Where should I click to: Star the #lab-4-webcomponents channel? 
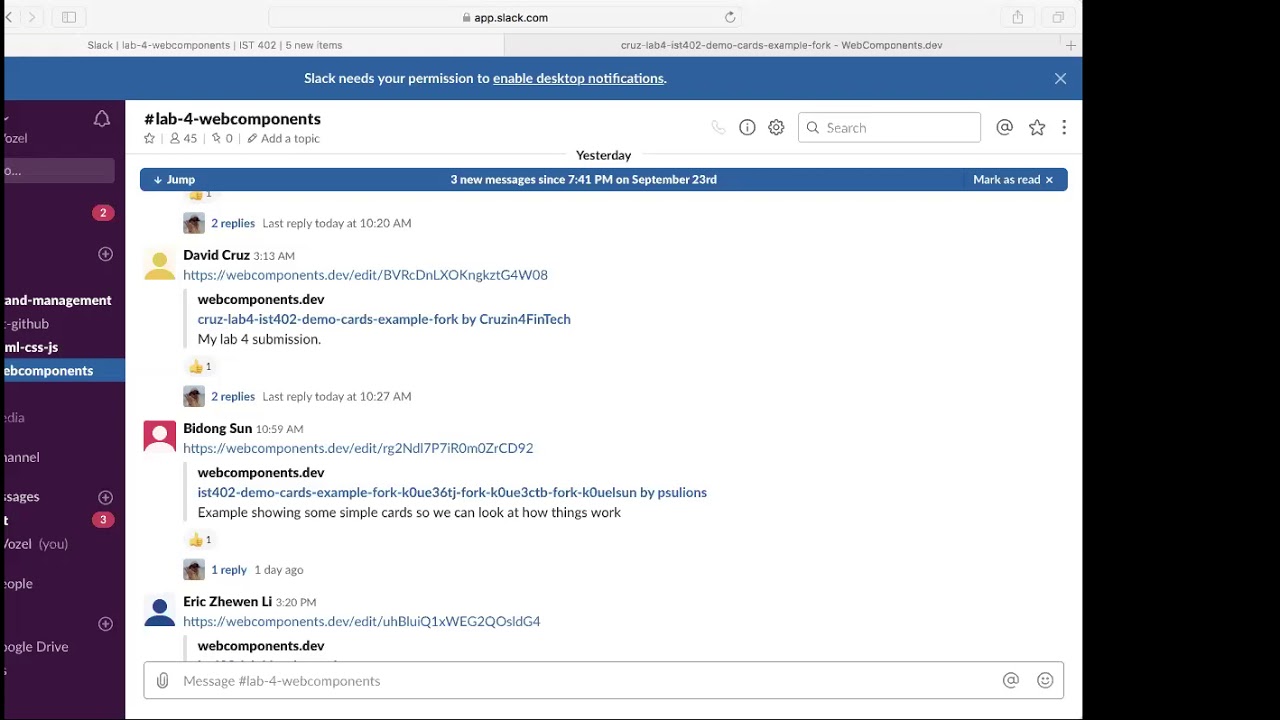click(x=150, y=139)
